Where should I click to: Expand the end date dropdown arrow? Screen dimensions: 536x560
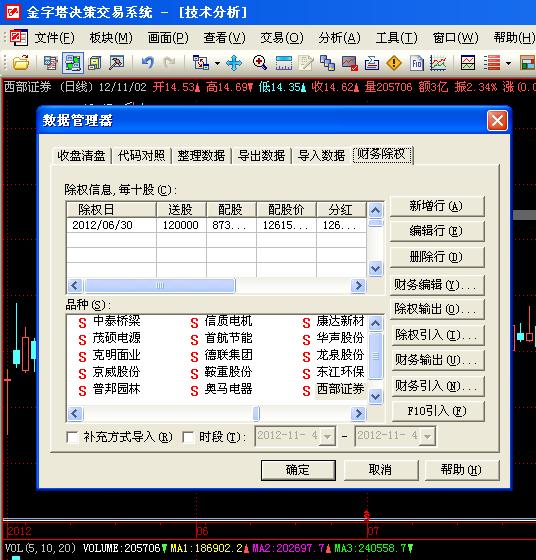[x=427, y=436]
